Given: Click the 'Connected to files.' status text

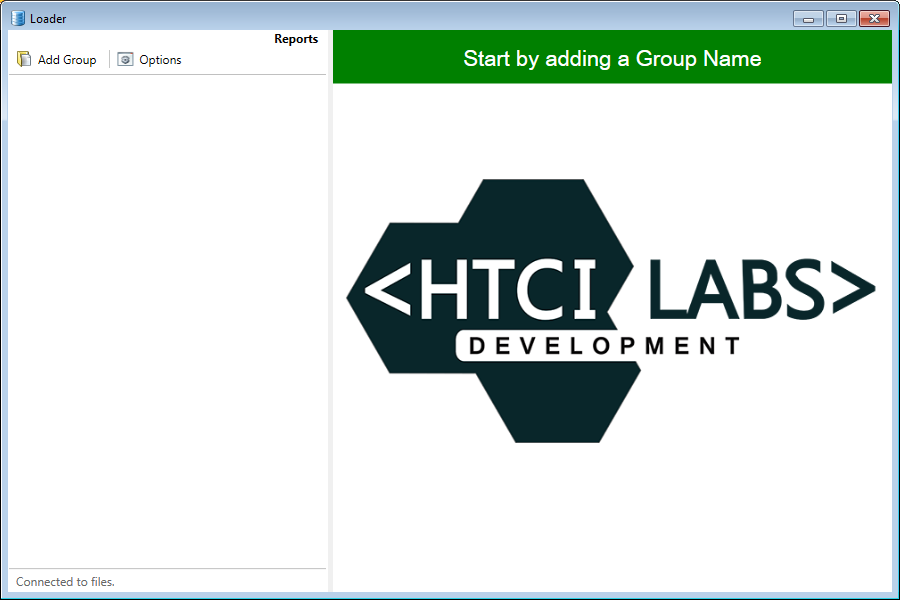Looking at the screenshot, I should click(x=65, y=582).
